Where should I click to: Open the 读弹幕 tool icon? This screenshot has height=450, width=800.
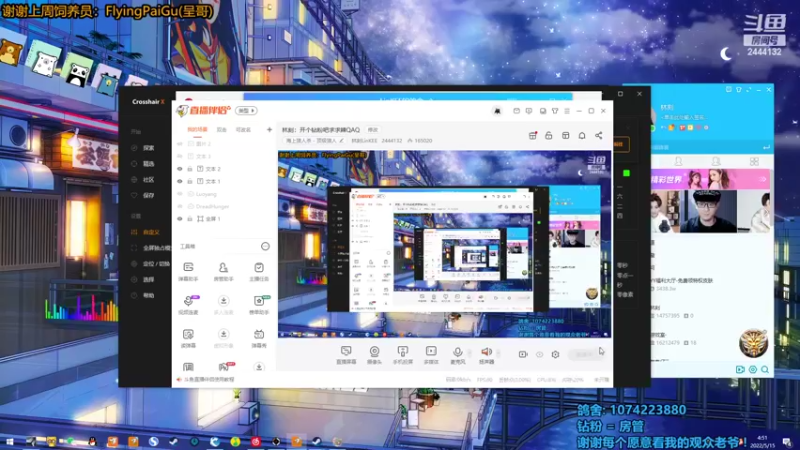click(x=188, y=334)
